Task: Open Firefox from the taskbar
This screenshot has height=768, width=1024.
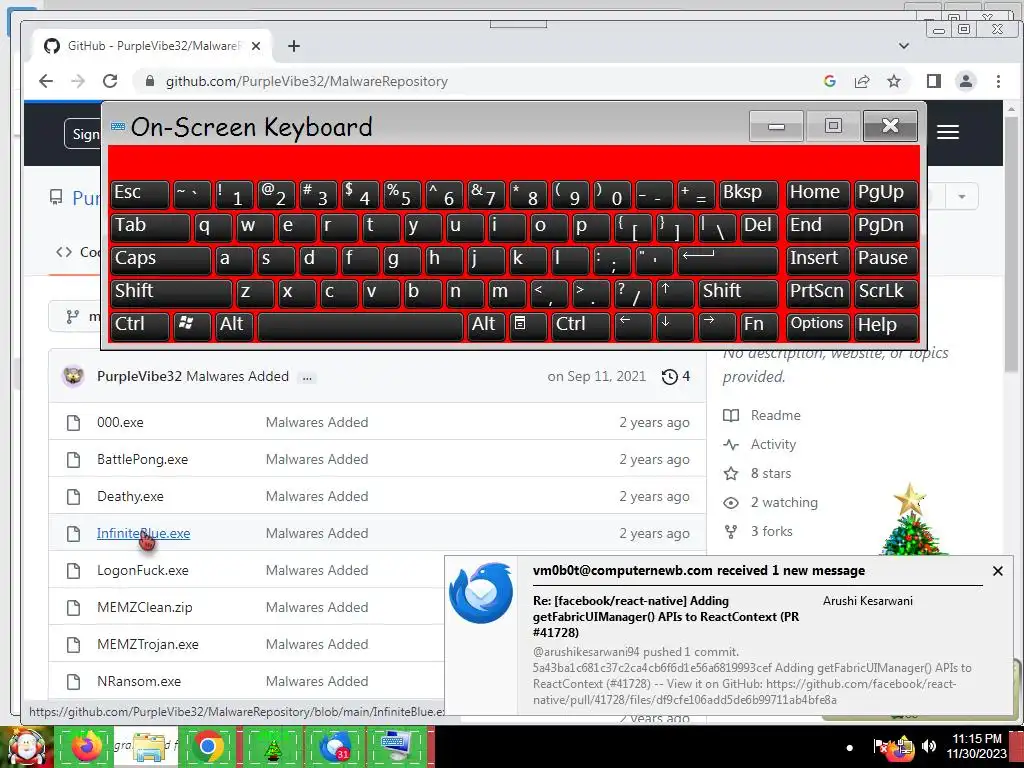Action: pyautogui.click(x=86, y=746)
